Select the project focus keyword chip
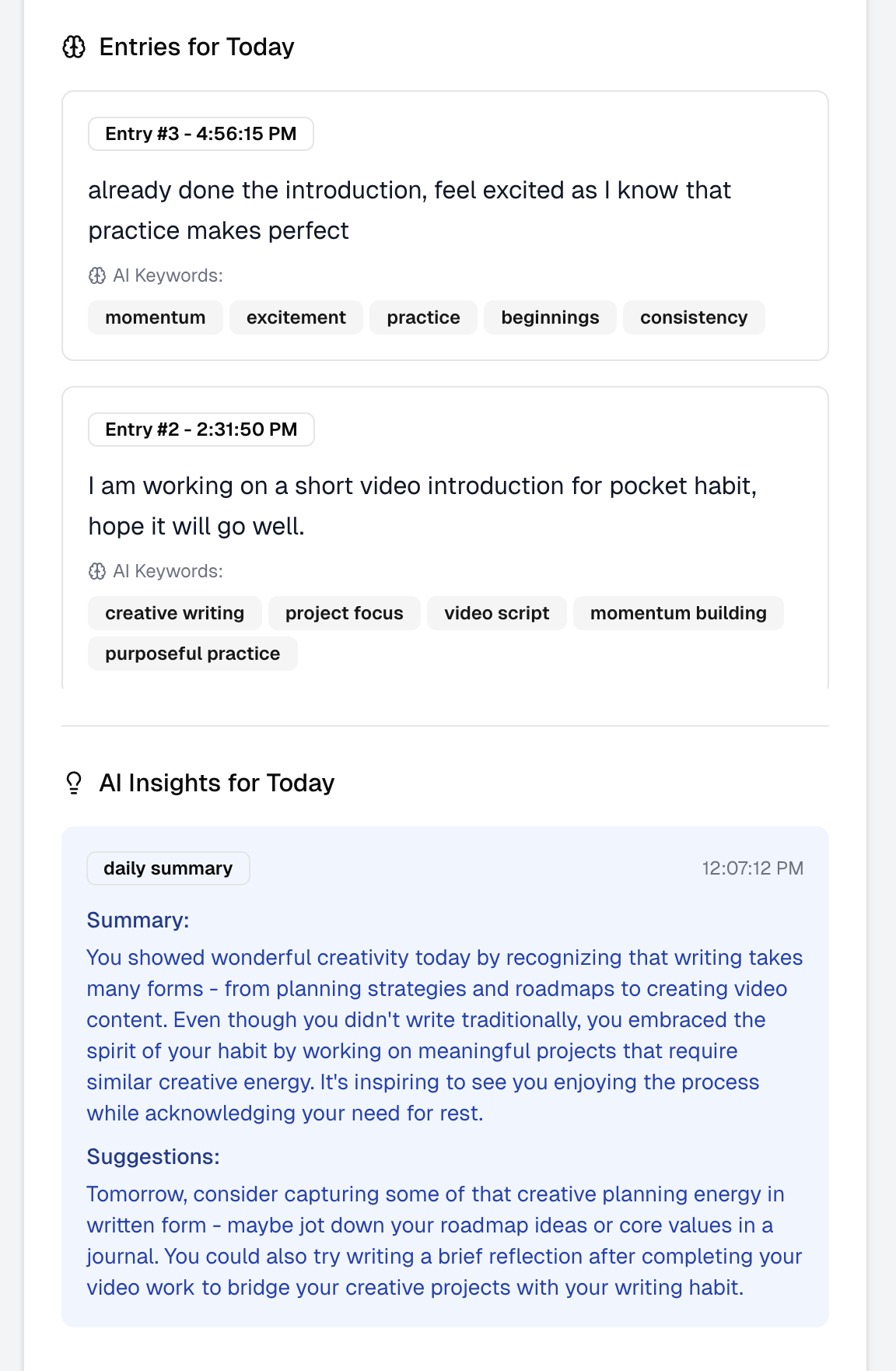The width and height of the screenshot is (896, 1371). point(345,613)
